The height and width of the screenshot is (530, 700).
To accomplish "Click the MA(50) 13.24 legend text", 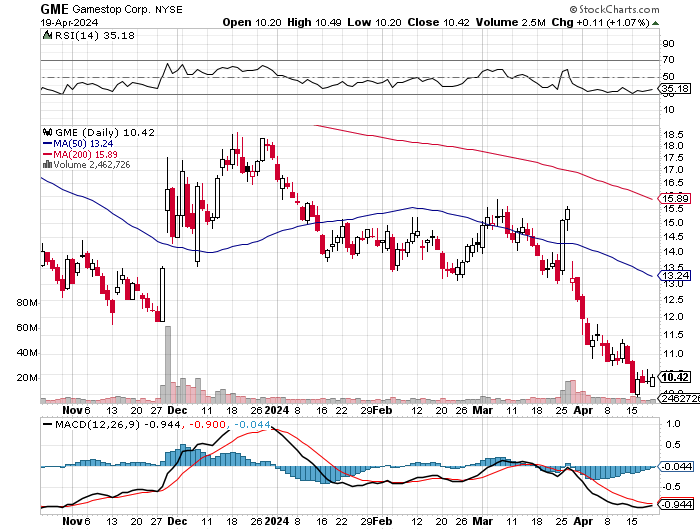I will pos(83,143).
